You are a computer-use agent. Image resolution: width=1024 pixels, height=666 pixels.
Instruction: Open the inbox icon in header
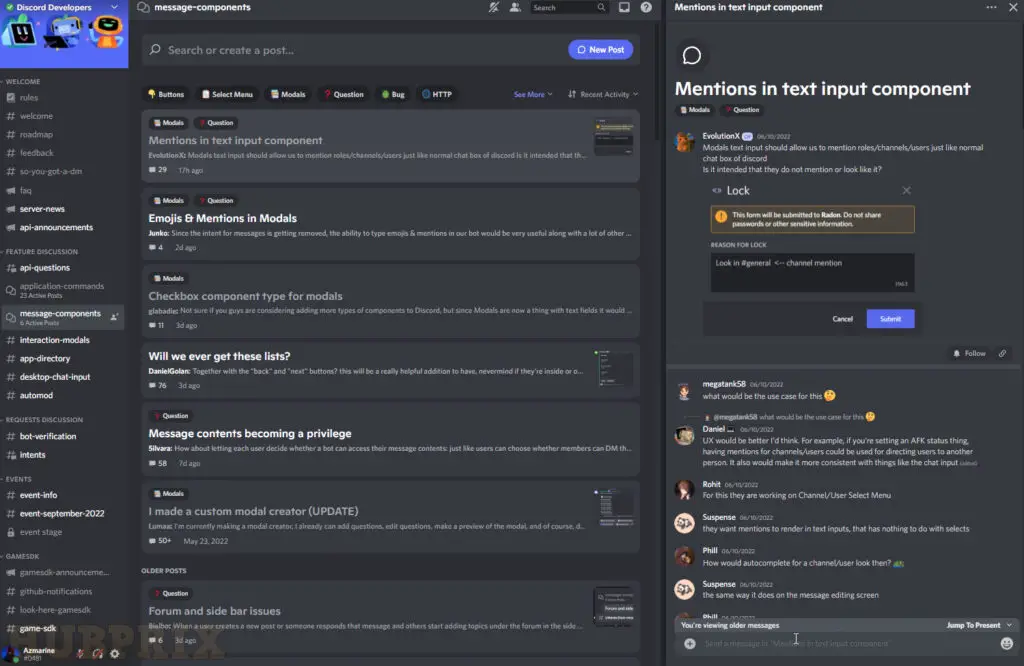(x=624, y=7)
